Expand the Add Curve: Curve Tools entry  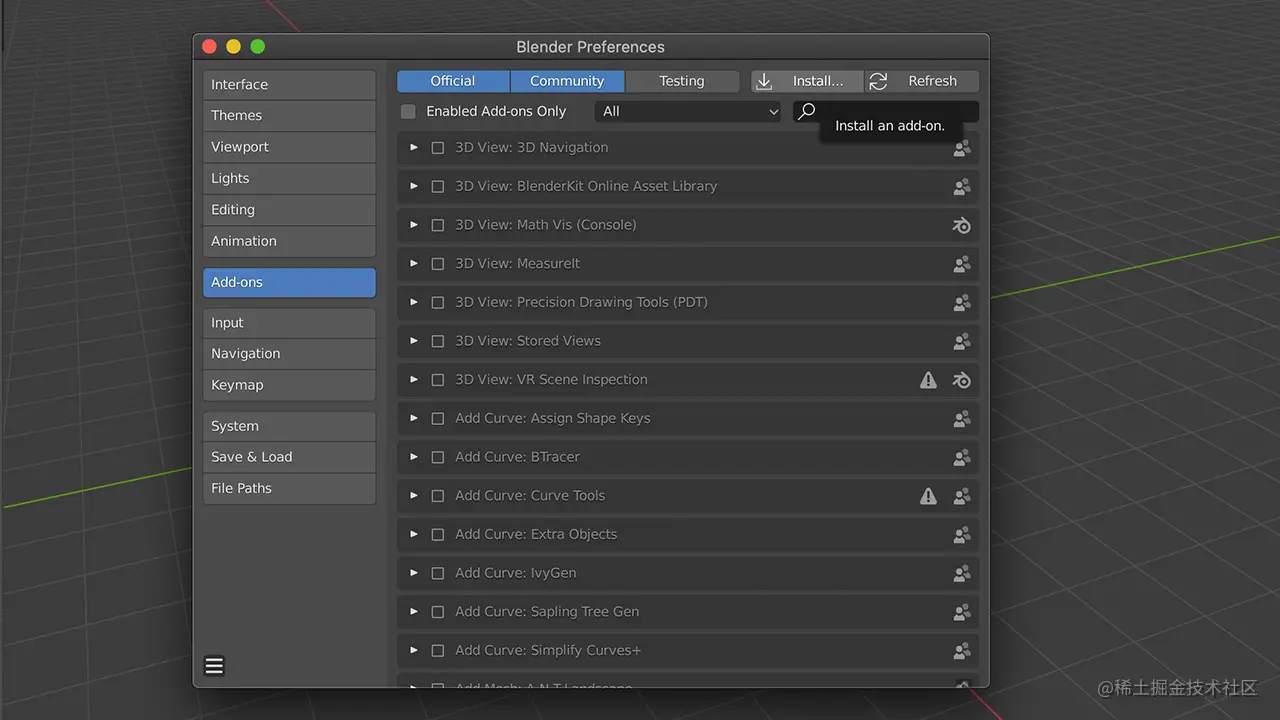pyautogui.click(x=414, y=496)
